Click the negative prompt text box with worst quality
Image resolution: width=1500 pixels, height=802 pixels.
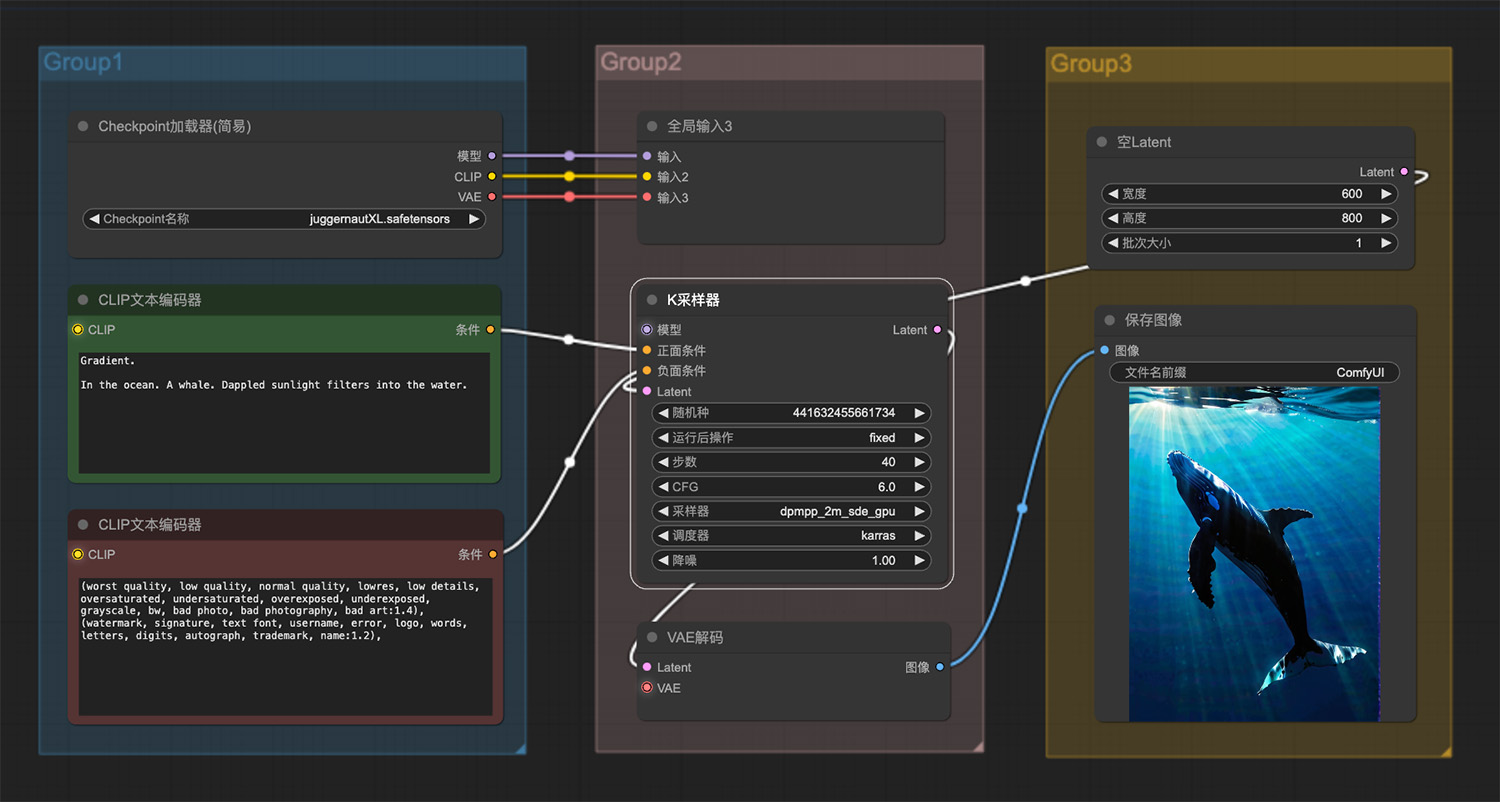click(x=284, y=646)
